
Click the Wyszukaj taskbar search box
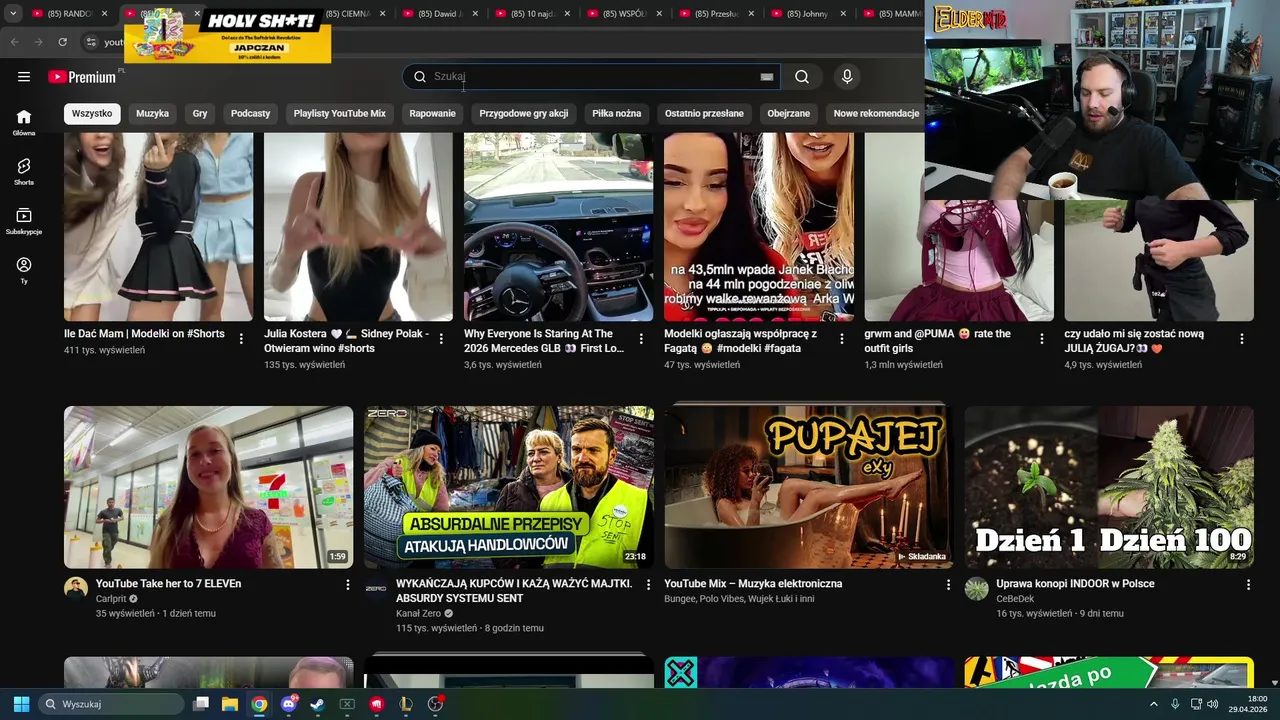[111, 704]
